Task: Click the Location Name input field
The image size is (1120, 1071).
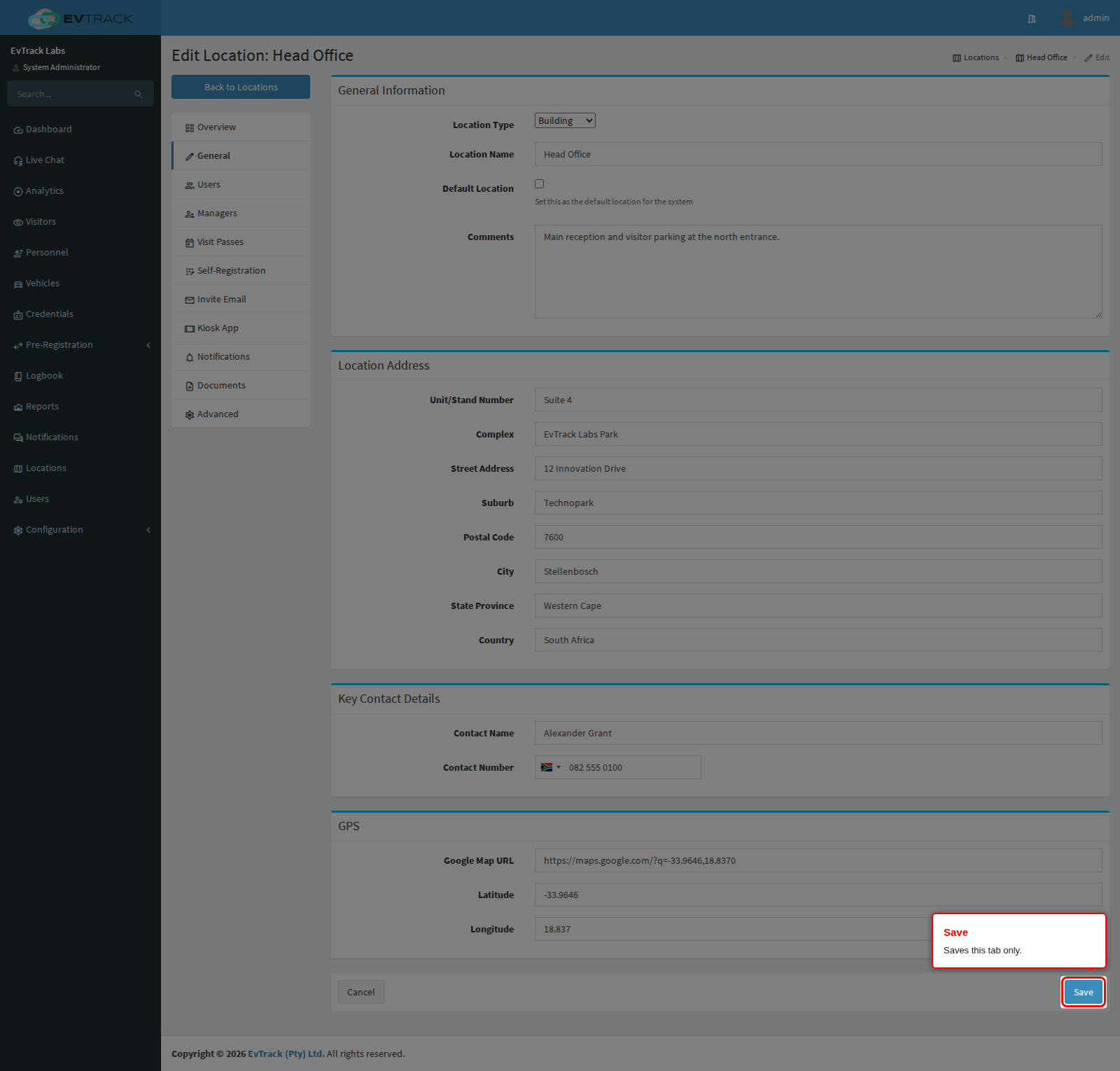Action: pyautogui.click(x=818, y=154)
